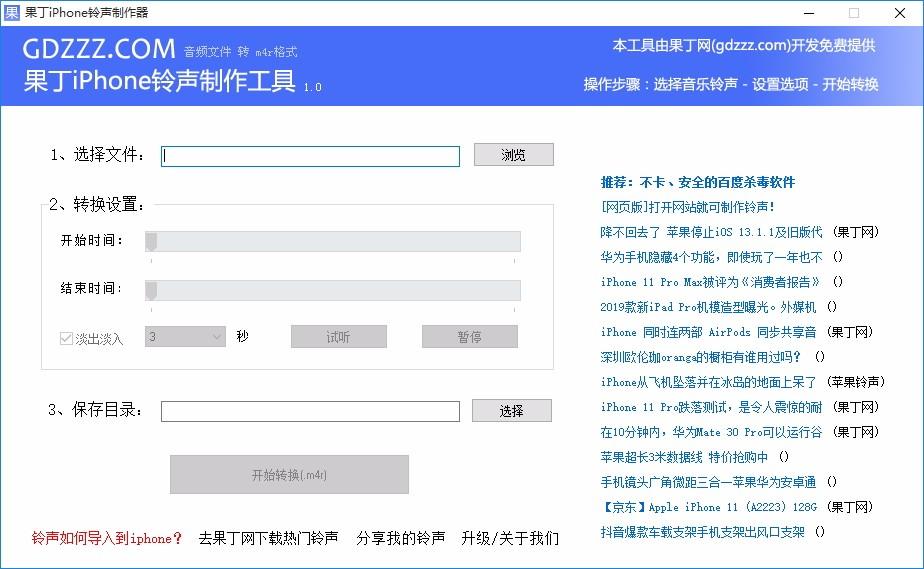The image size is (924, 569).
Task: Click the 保存目录 save directory field
Action: 310,411
